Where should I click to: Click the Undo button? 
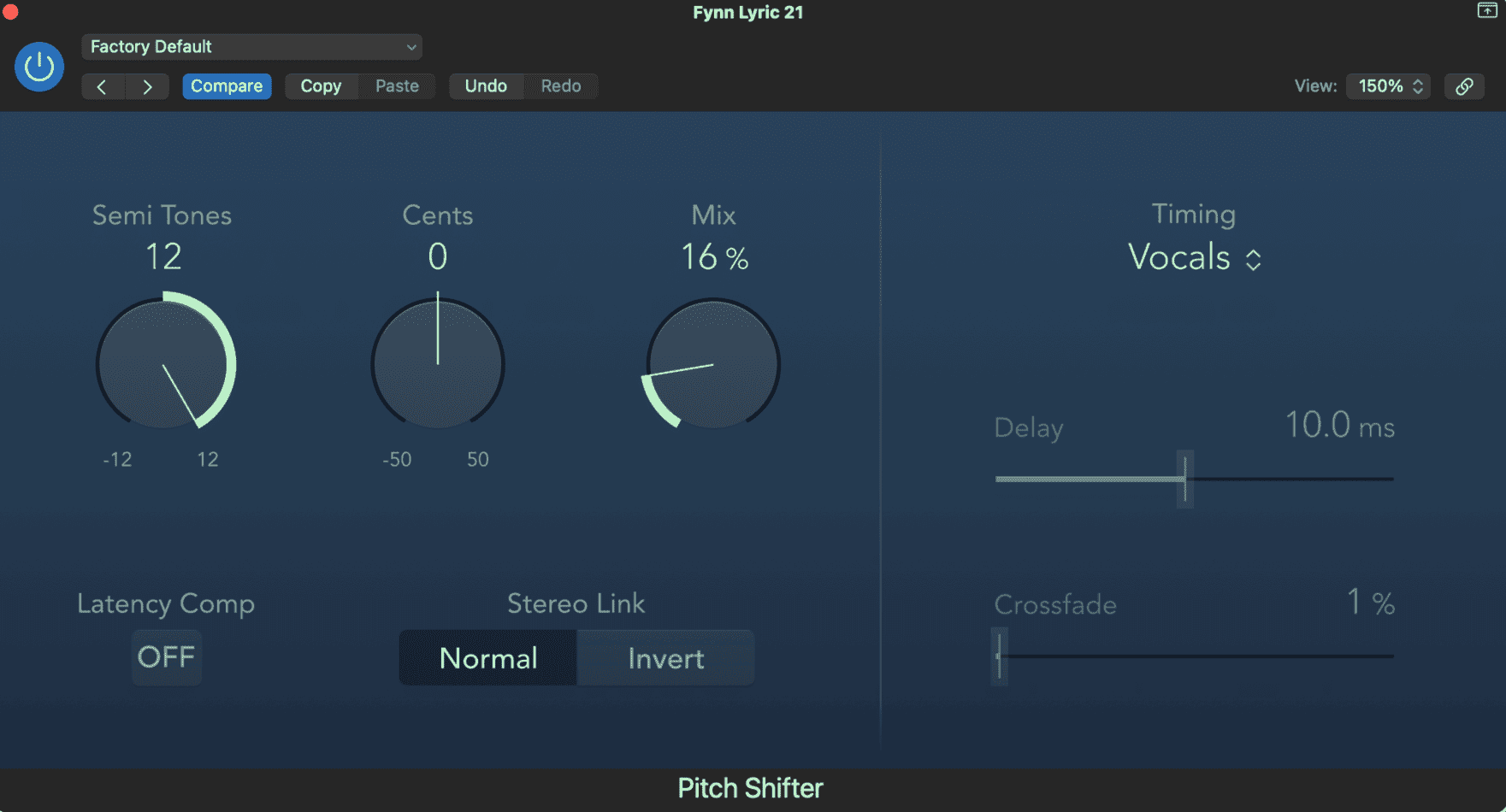[486, 86]
